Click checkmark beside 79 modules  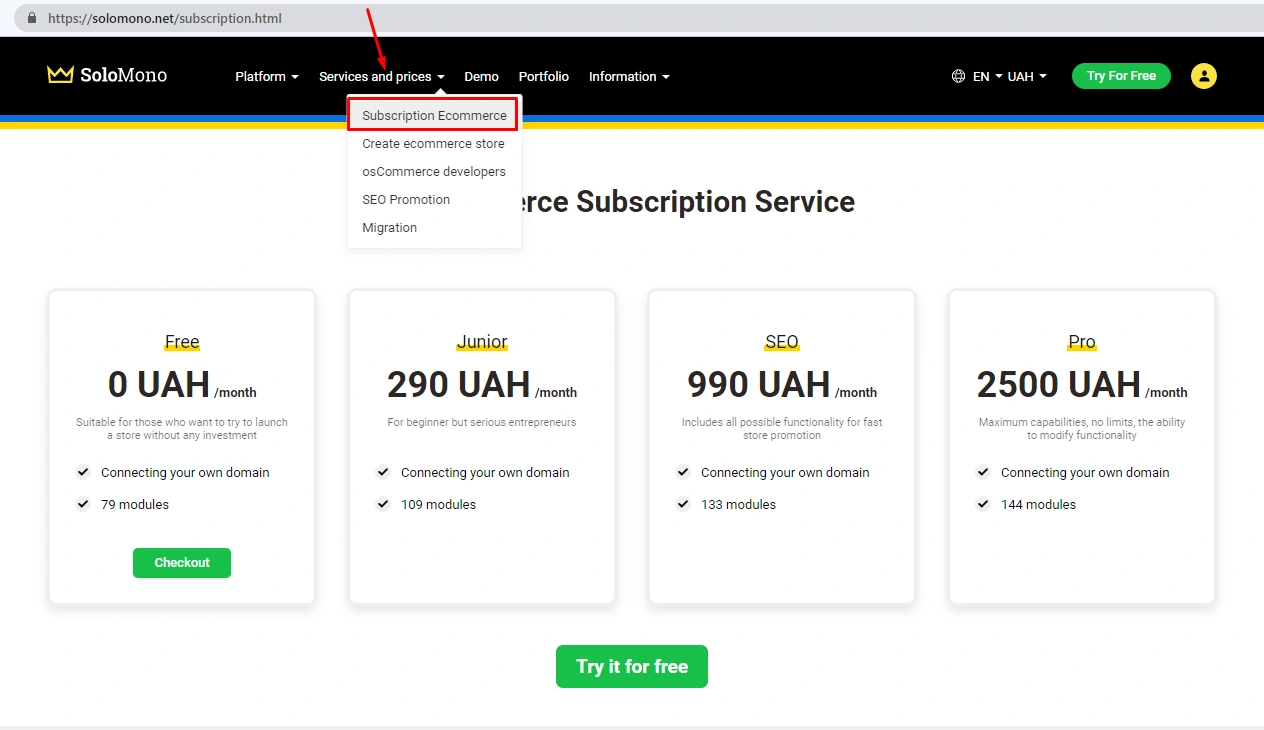click(x=83, y=504)
